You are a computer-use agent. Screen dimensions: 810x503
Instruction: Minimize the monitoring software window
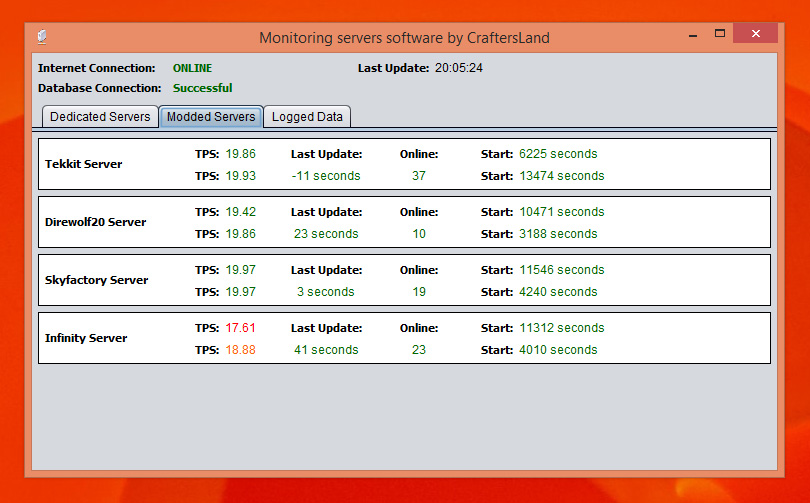tap(692, 35)
